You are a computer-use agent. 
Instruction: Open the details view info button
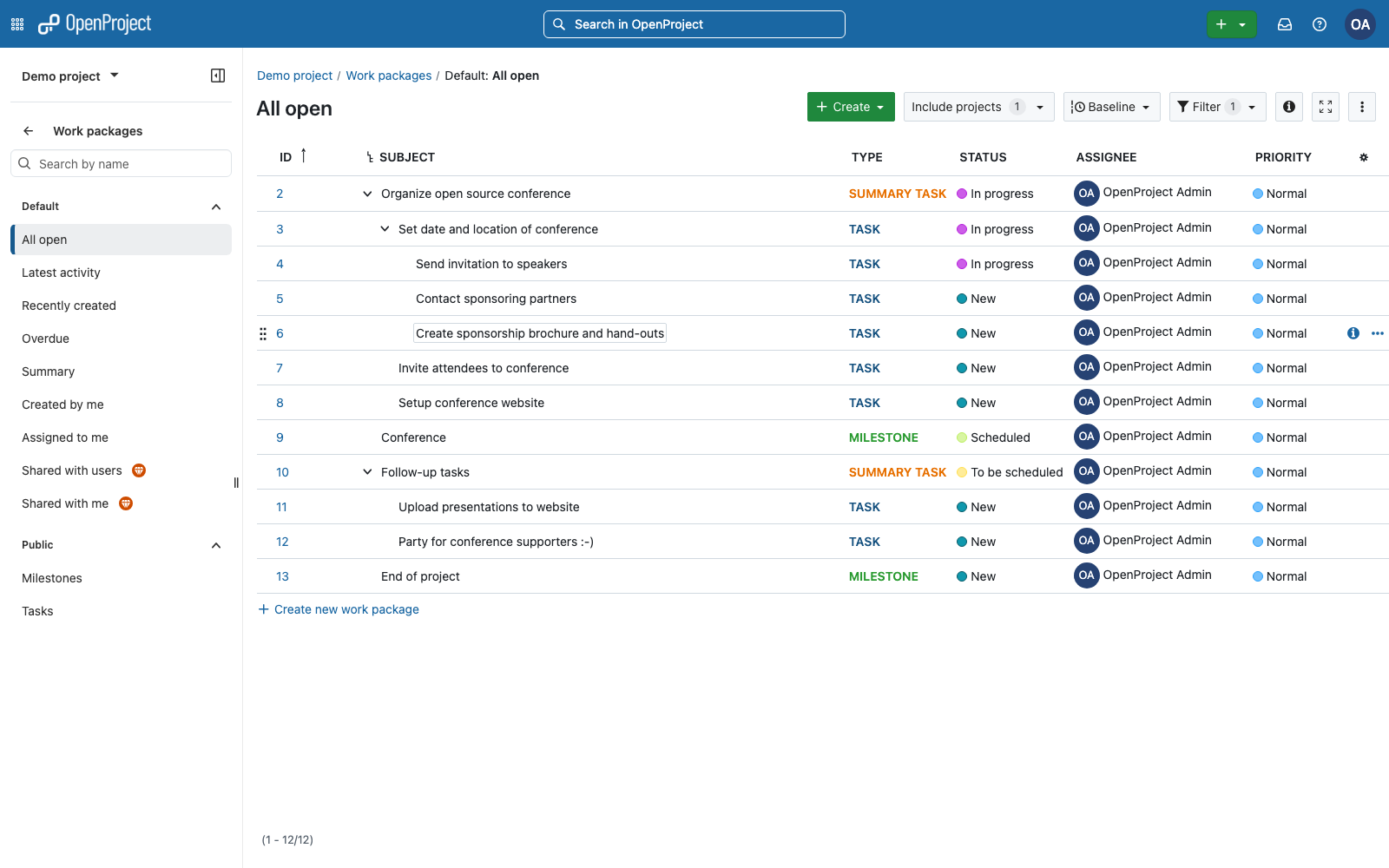pyautogui.click(x=1289, y=107)
